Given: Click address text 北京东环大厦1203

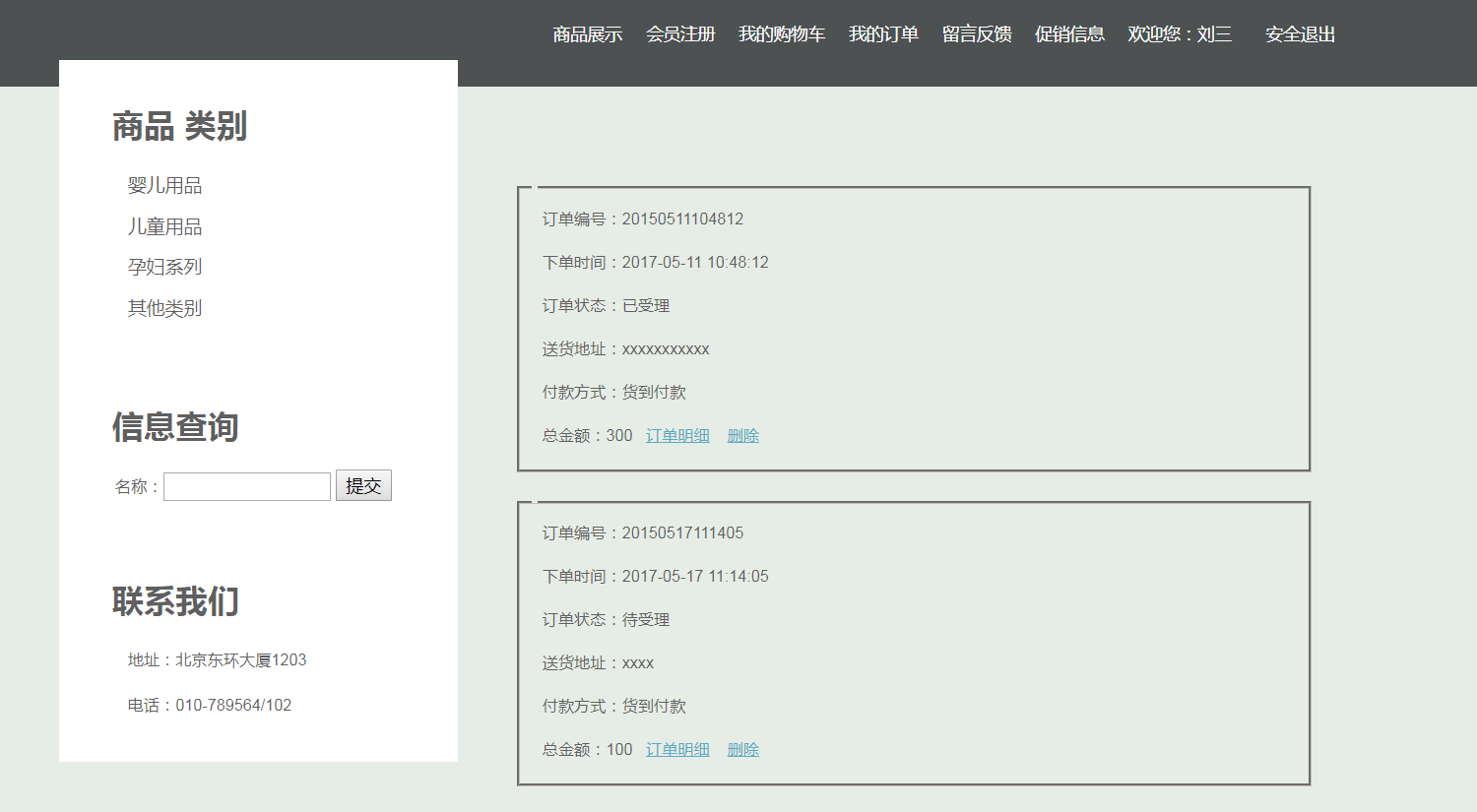Looking at the screenshot, I should point(240,659).
